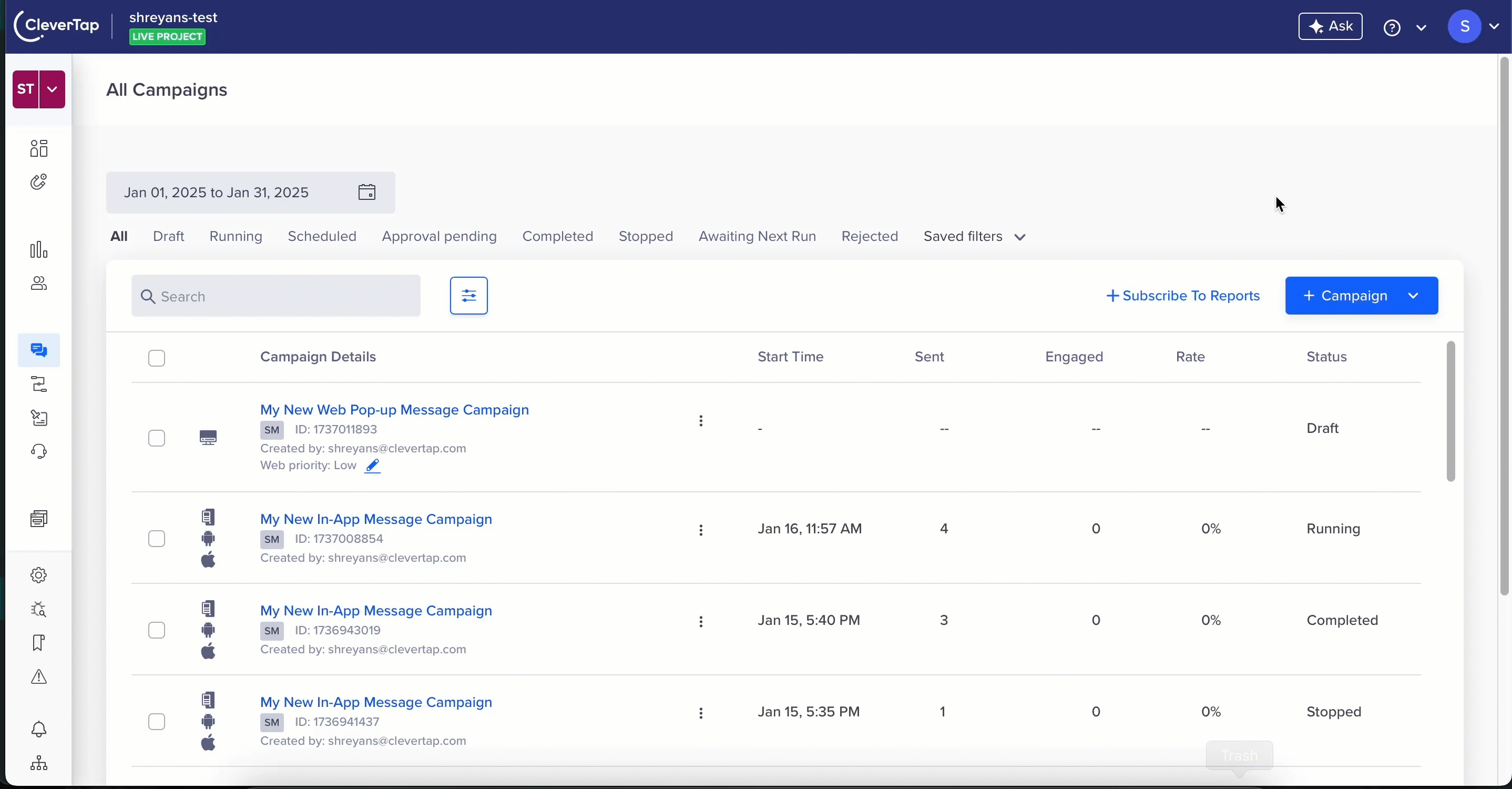This screenshot has width=1512, height=789.
Task: Open the date range picker field
Action: [x=251, y=193]
